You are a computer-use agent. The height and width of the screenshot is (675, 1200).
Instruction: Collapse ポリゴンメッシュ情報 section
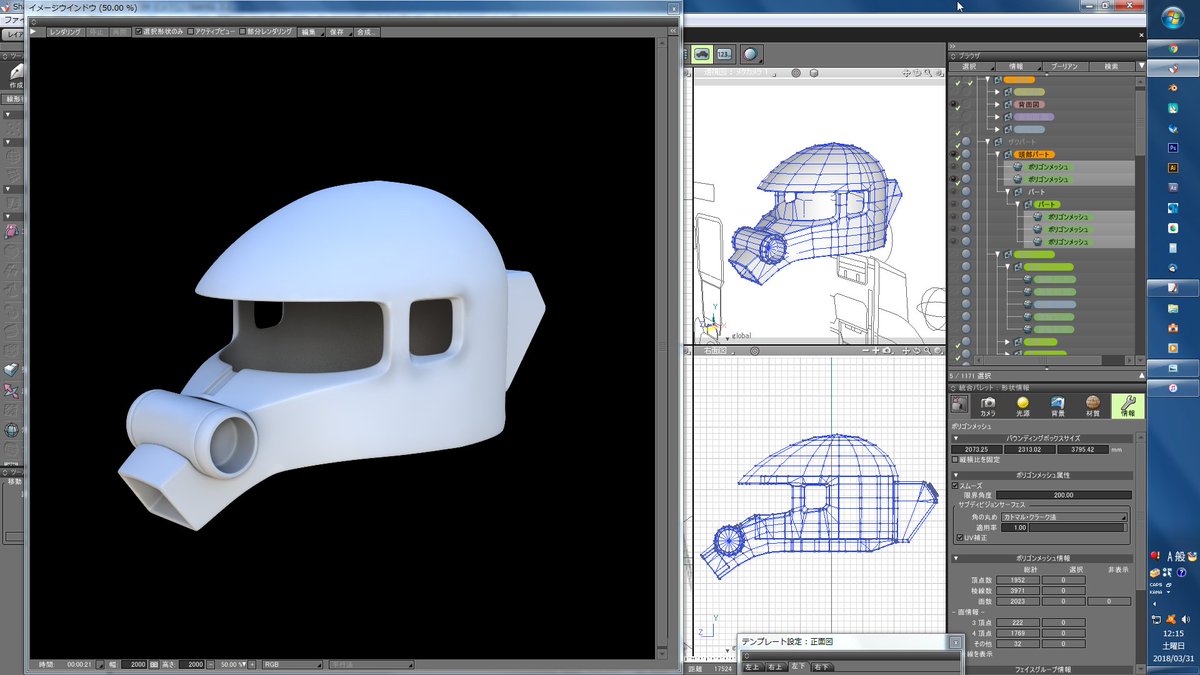click(x=956, y=558)
